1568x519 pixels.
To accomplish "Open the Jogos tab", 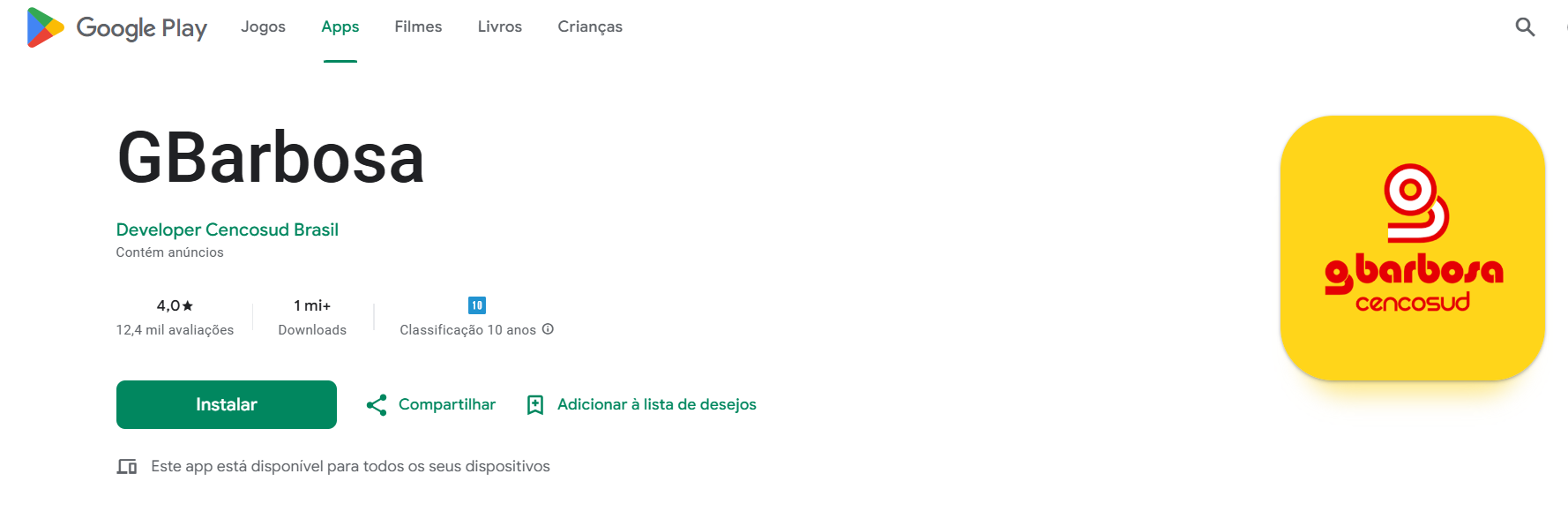I will pyautogui.click(x=263, y=26).
